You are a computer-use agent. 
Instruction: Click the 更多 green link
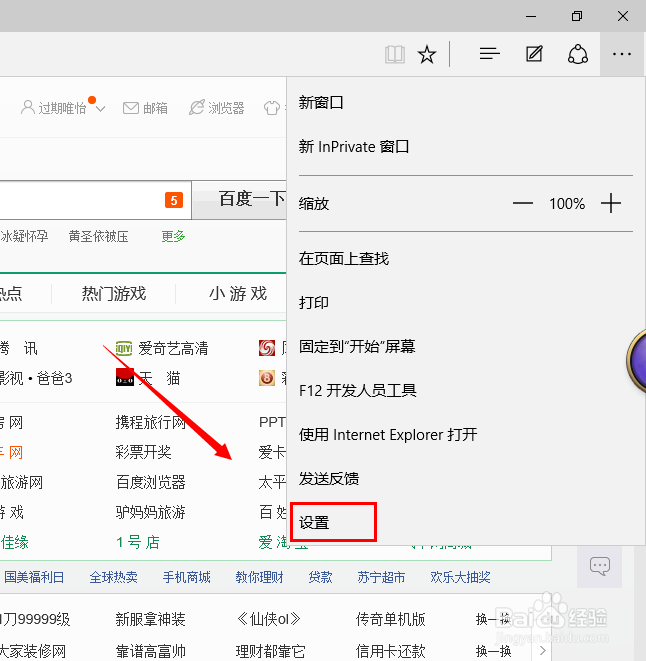pyautogui.click(x=173, y=236)
